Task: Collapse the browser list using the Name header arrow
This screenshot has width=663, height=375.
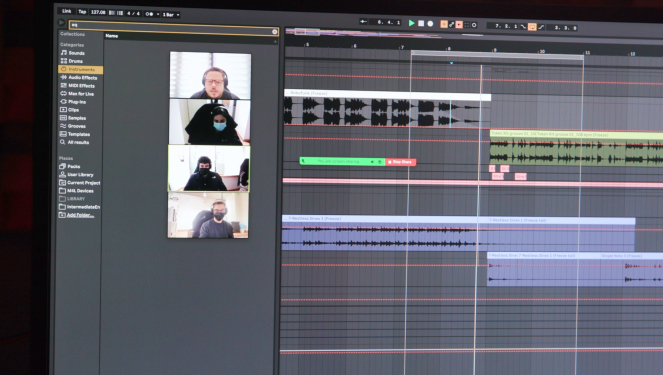Action: pos(275,41)
